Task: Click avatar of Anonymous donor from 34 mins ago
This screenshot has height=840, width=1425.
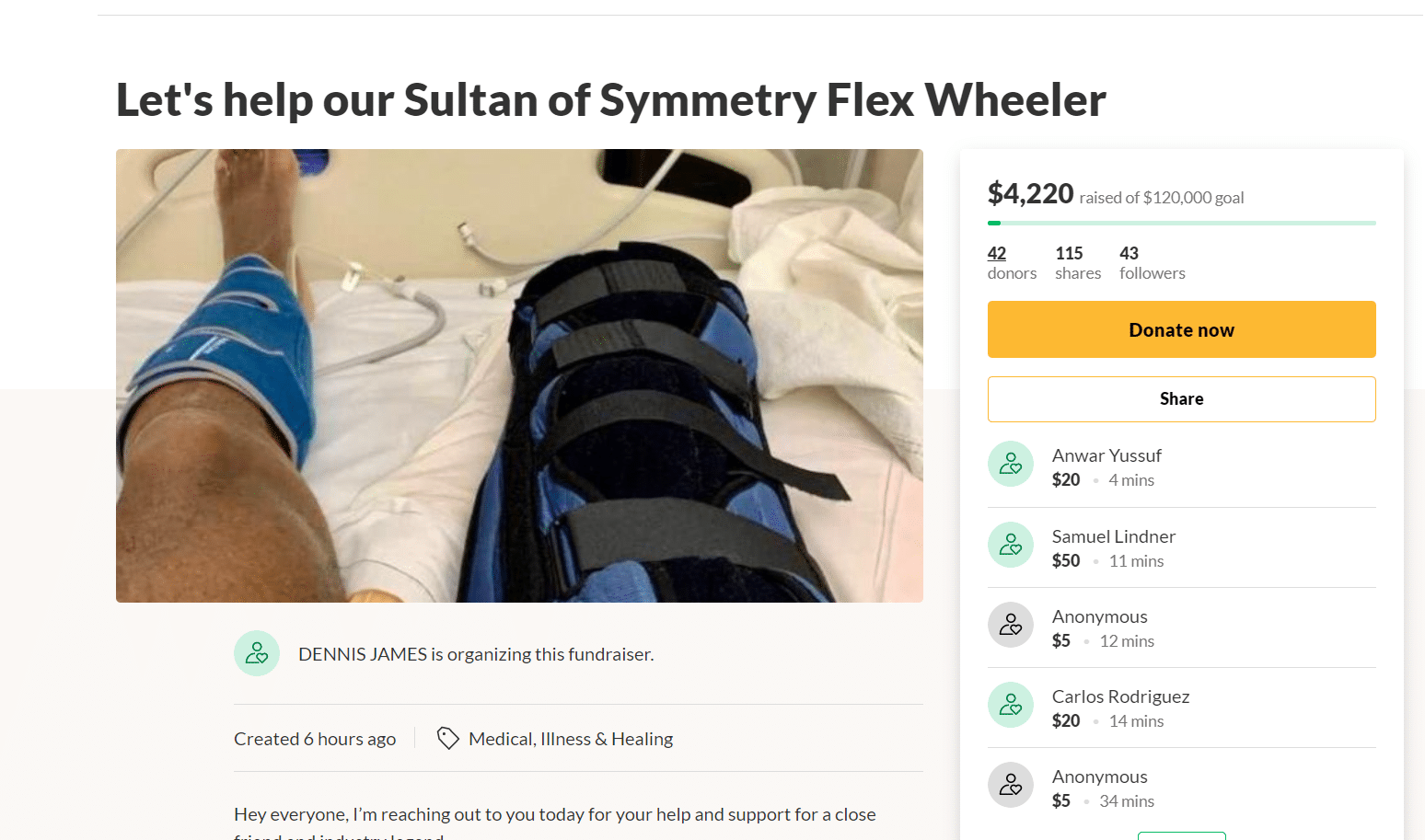Action: click(x=1011, y=785)
